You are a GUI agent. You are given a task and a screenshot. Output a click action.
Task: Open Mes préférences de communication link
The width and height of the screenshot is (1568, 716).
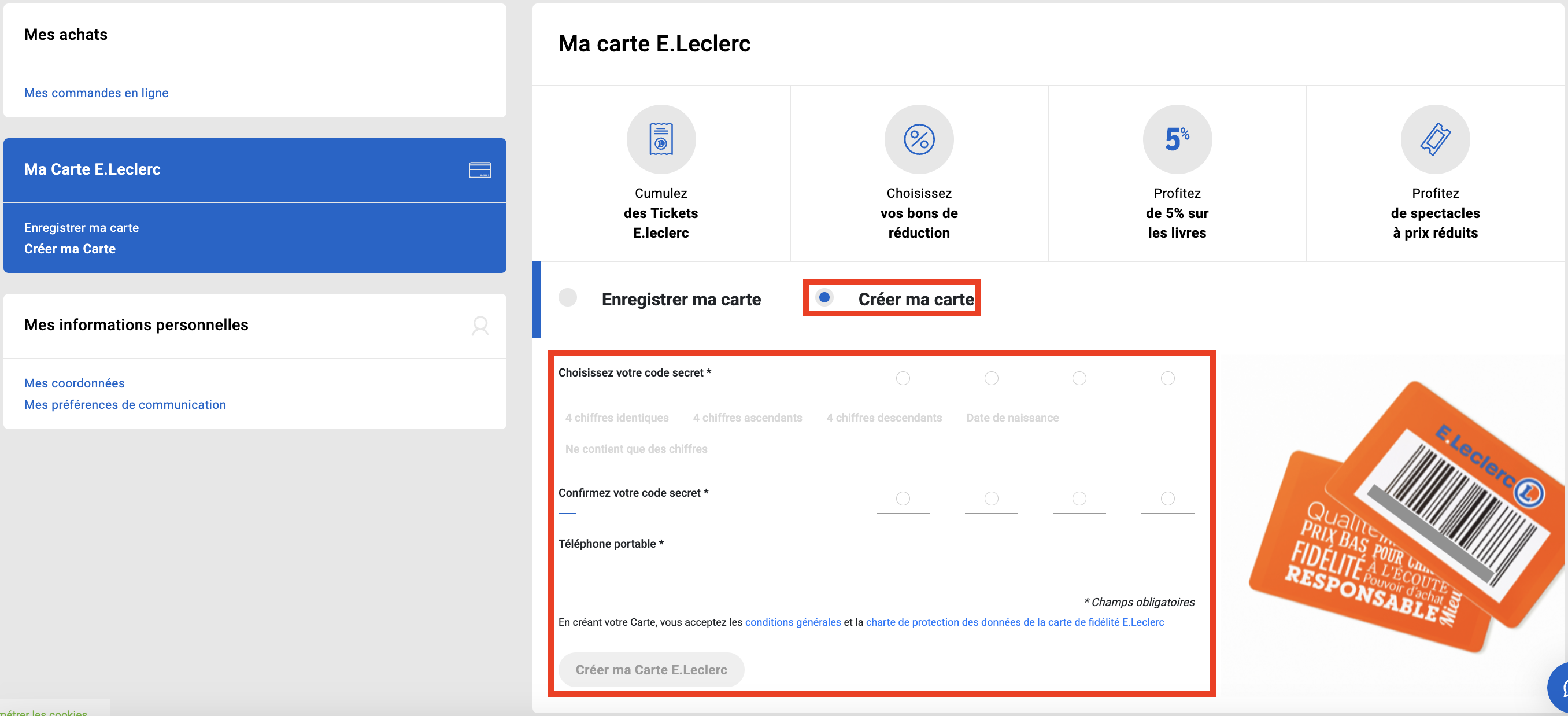click(125, 405)
